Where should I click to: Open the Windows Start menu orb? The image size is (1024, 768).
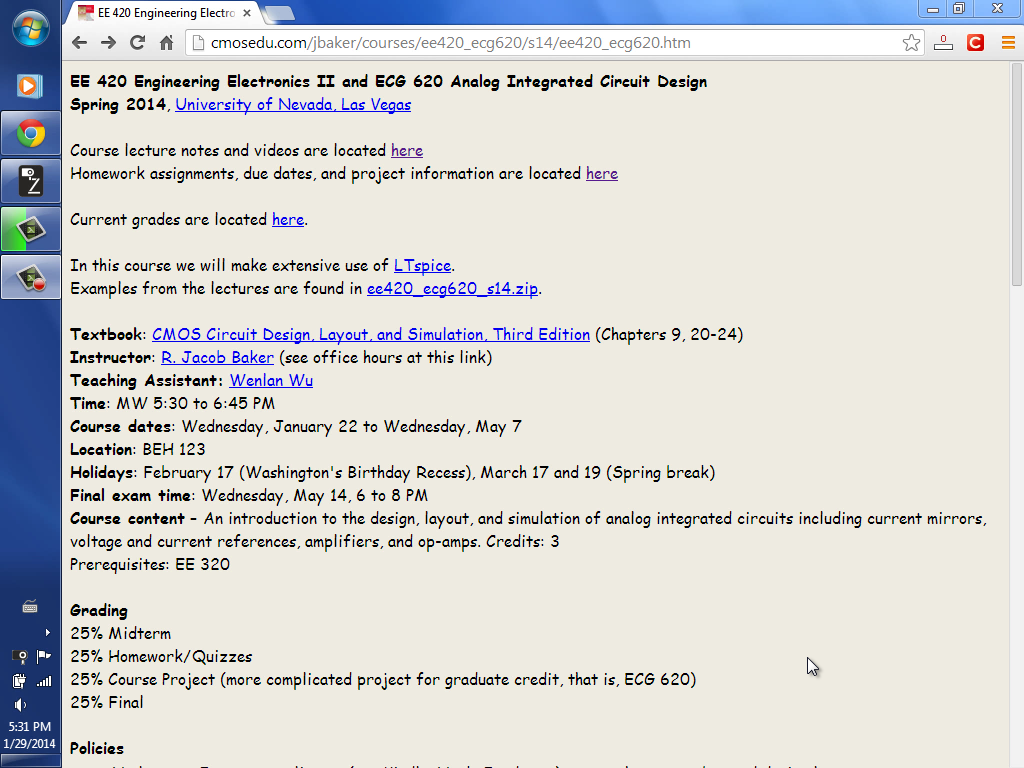[30, 27]
